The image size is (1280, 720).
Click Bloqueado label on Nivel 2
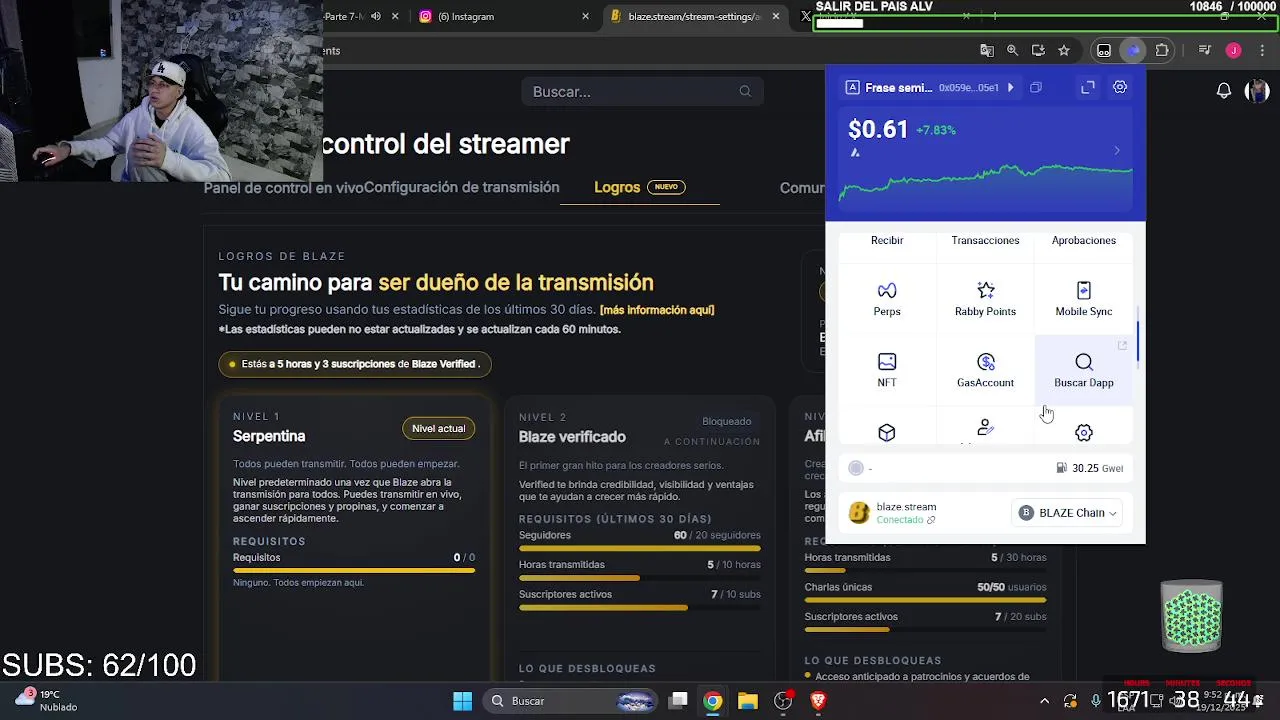(726, 421)
